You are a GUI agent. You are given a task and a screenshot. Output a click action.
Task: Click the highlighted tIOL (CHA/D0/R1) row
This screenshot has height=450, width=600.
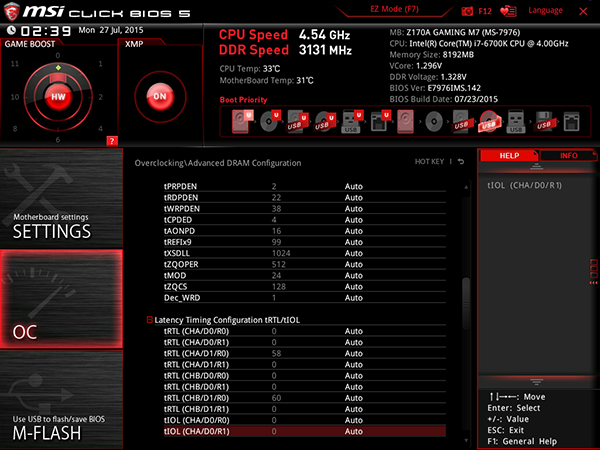click(305, 431)
